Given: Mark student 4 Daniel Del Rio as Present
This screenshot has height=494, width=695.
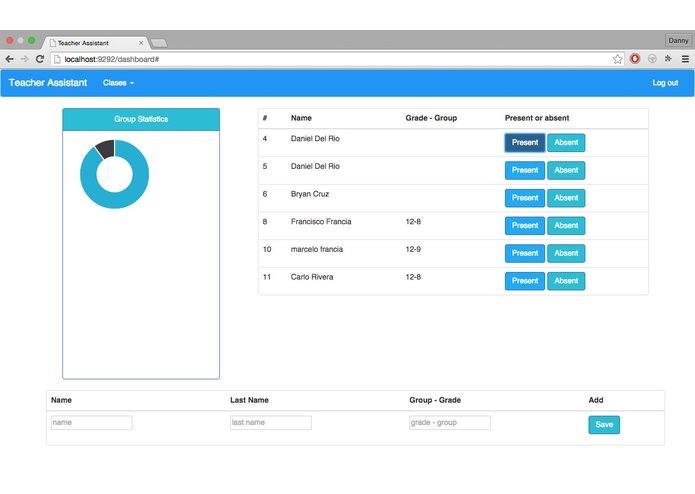Looking at the screenshot, I should coord(525,143).
